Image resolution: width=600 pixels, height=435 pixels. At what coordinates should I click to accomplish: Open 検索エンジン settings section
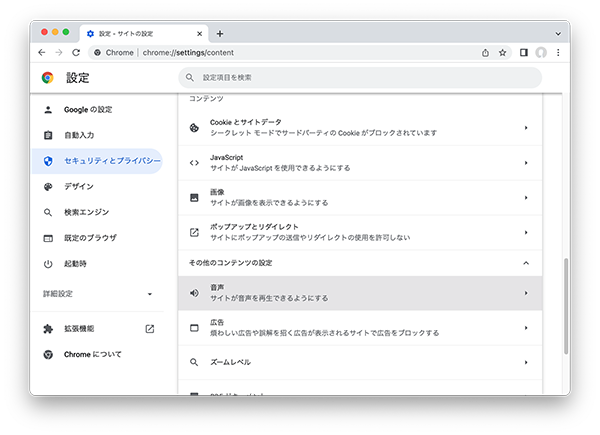coord(86,212)
